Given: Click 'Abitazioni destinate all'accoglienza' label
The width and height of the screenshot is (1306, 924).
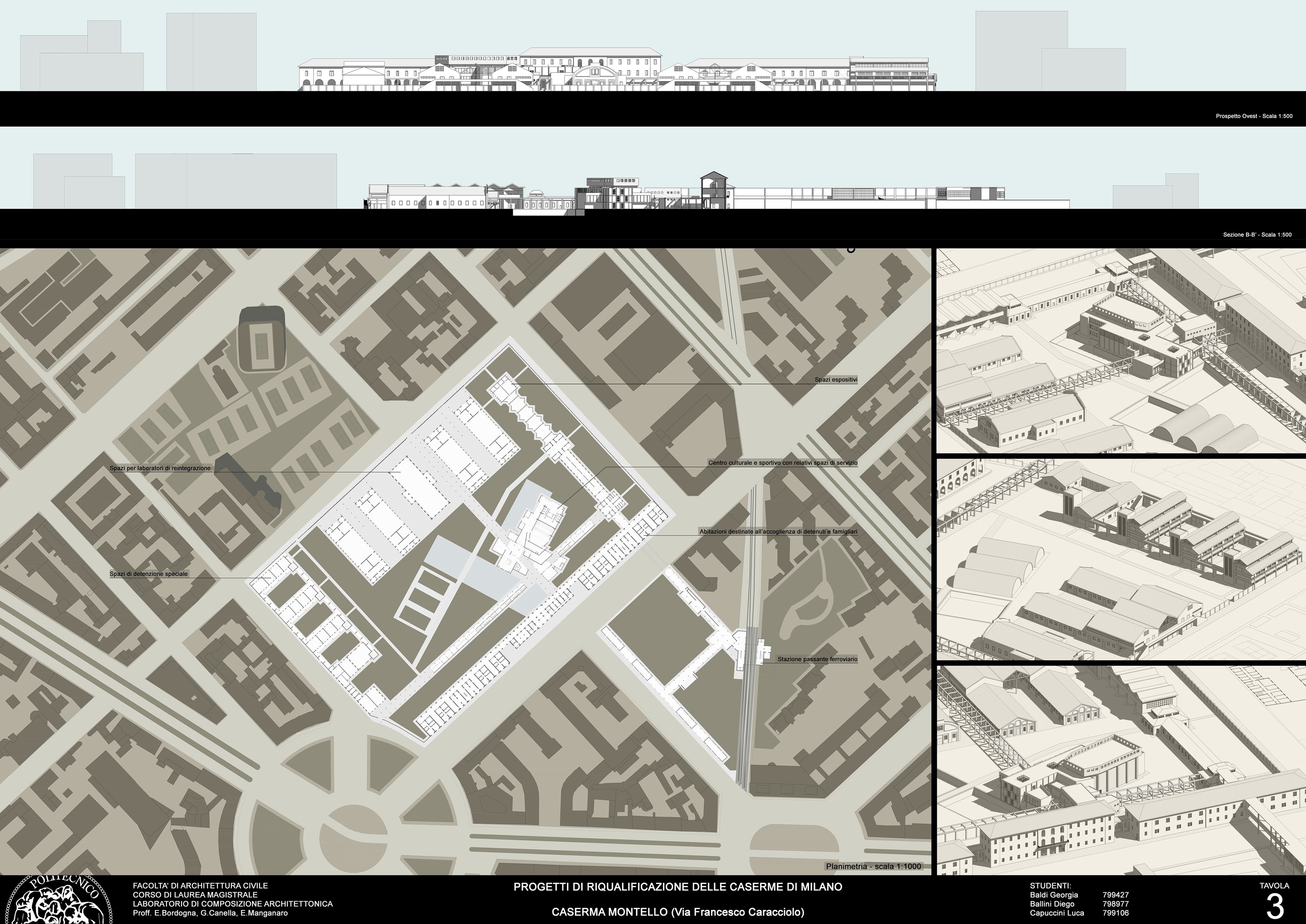Looking at the screenshot, I should click(778, 532).
